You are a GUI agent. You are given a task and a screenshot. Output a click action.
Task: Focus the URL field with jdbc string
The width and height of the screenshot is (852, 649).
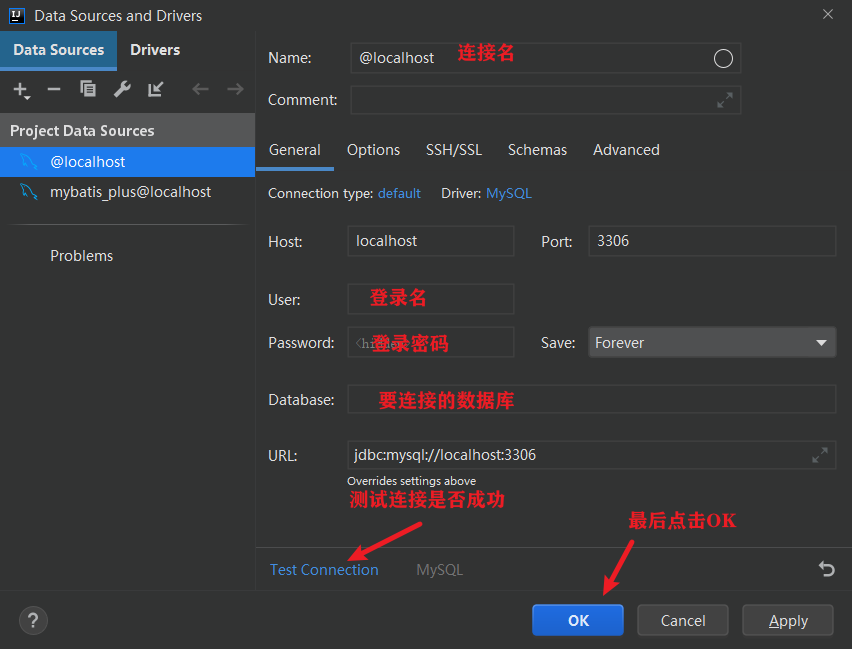point(591,455)
